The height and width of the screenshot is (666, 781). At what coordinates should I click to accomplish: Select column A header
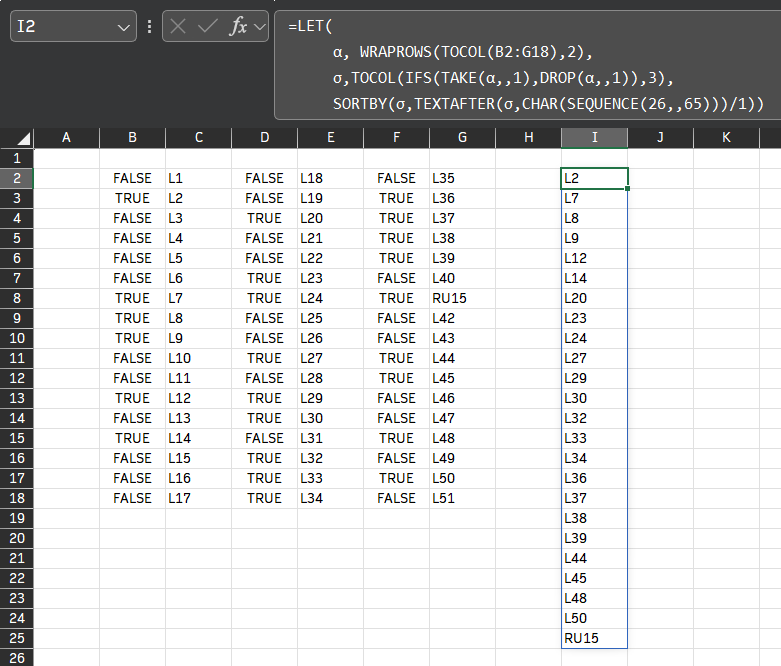pyautogui.click(x=66, y=138)
